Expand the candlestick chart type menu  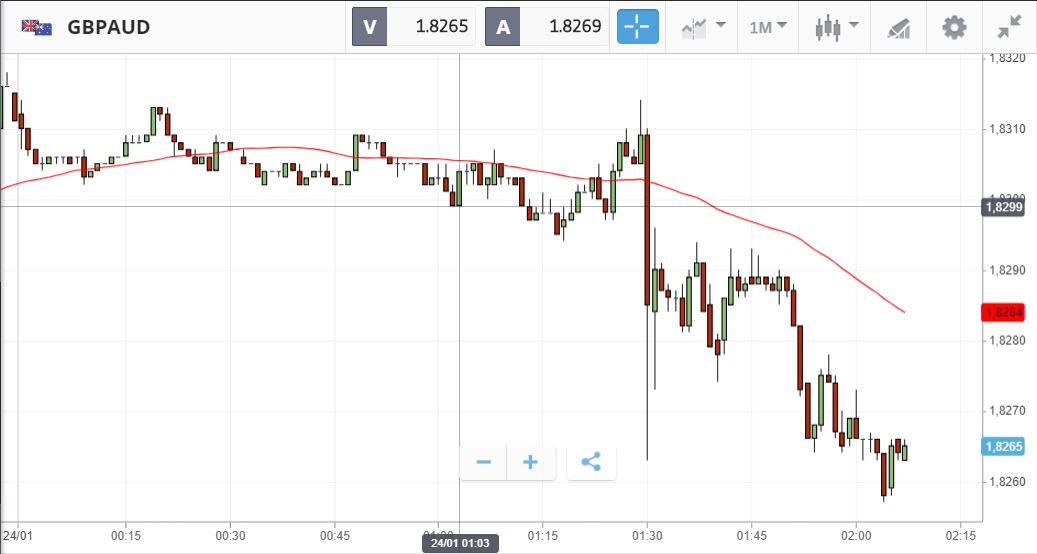[x=837, y=27]
